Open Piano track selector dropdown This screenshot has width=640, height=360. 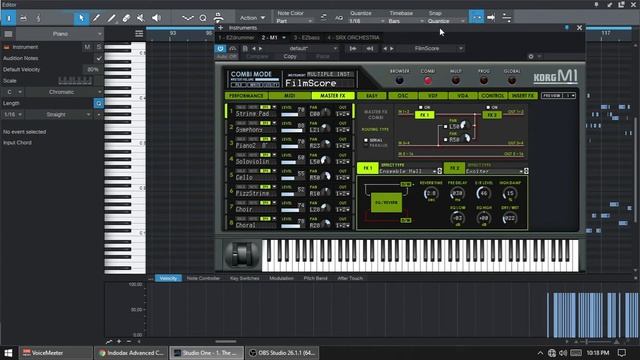60,34
